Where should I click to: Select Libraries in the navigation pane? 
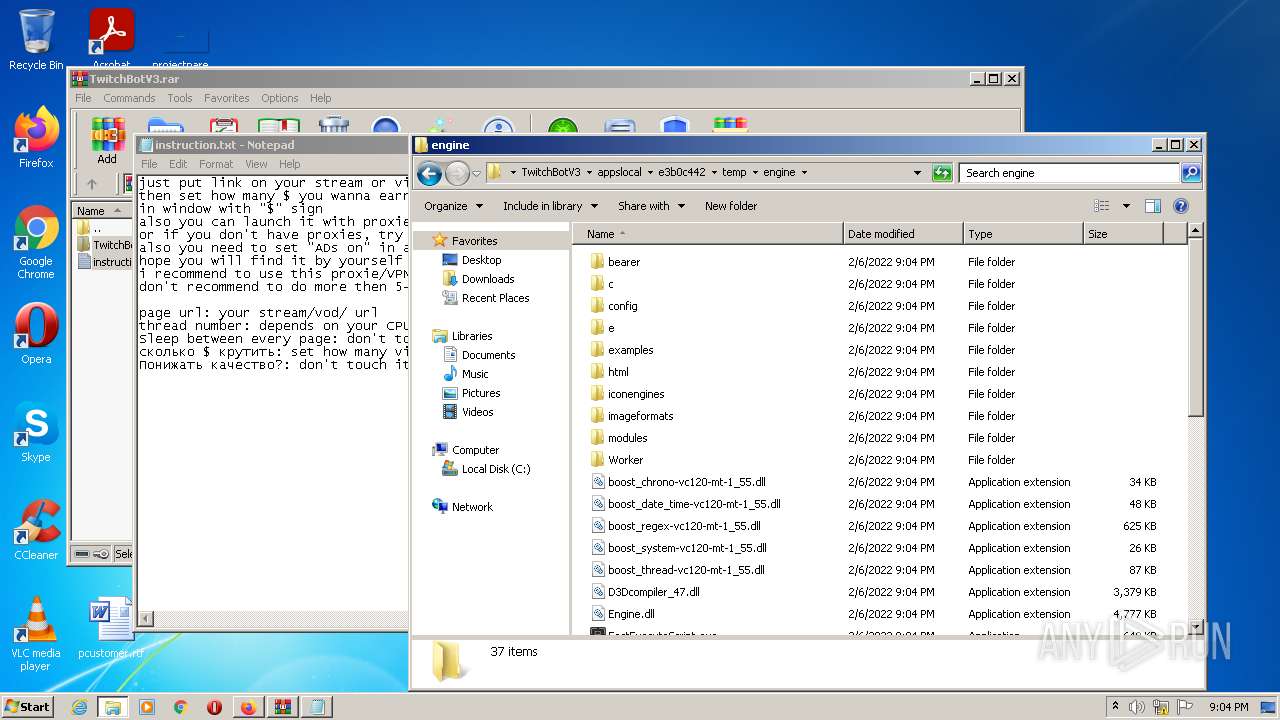point(472,336)
